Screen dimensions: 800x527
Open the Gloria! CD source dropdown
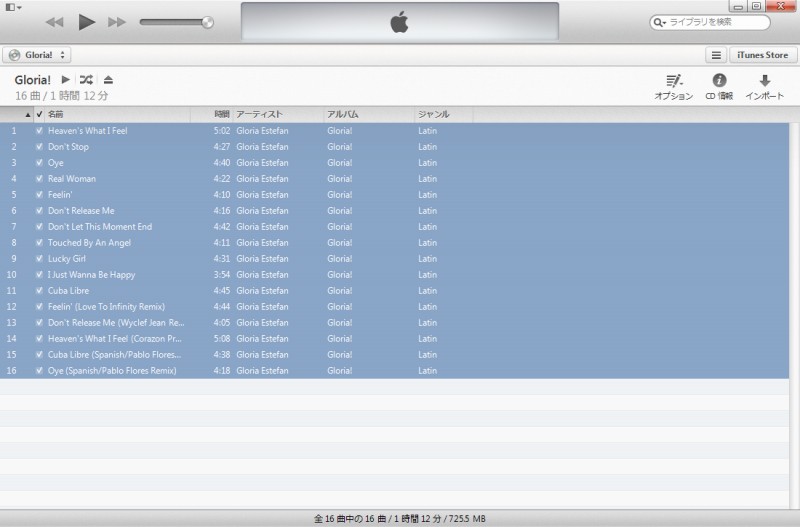pos(37,55)
